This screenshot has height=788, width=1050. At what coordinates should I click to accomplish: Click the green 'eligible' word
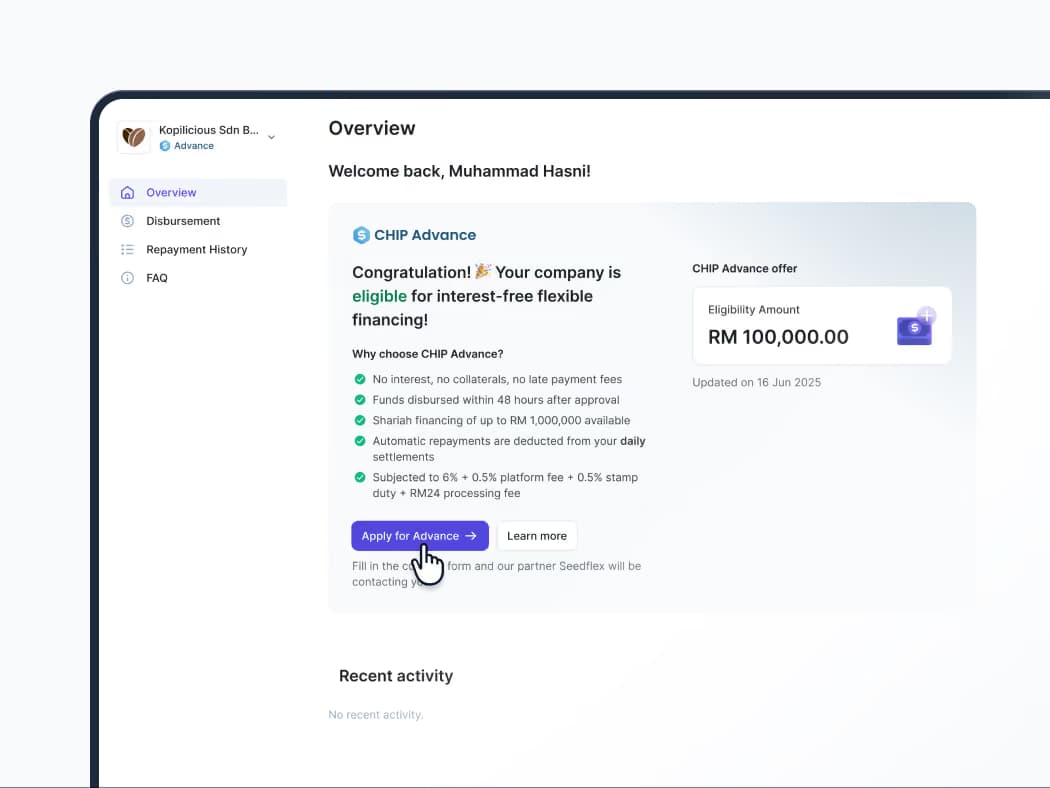pyautogui.click(x=379, y=297)
